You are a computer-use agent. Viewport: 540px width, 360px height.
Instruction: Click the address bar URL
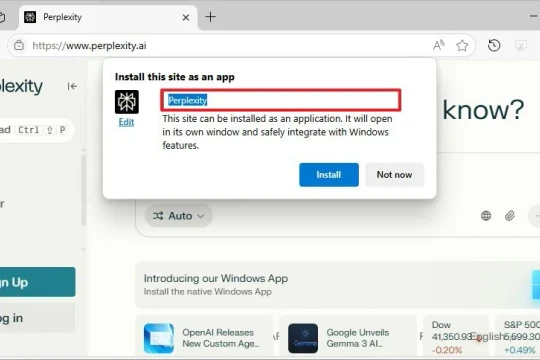[89, 45]
